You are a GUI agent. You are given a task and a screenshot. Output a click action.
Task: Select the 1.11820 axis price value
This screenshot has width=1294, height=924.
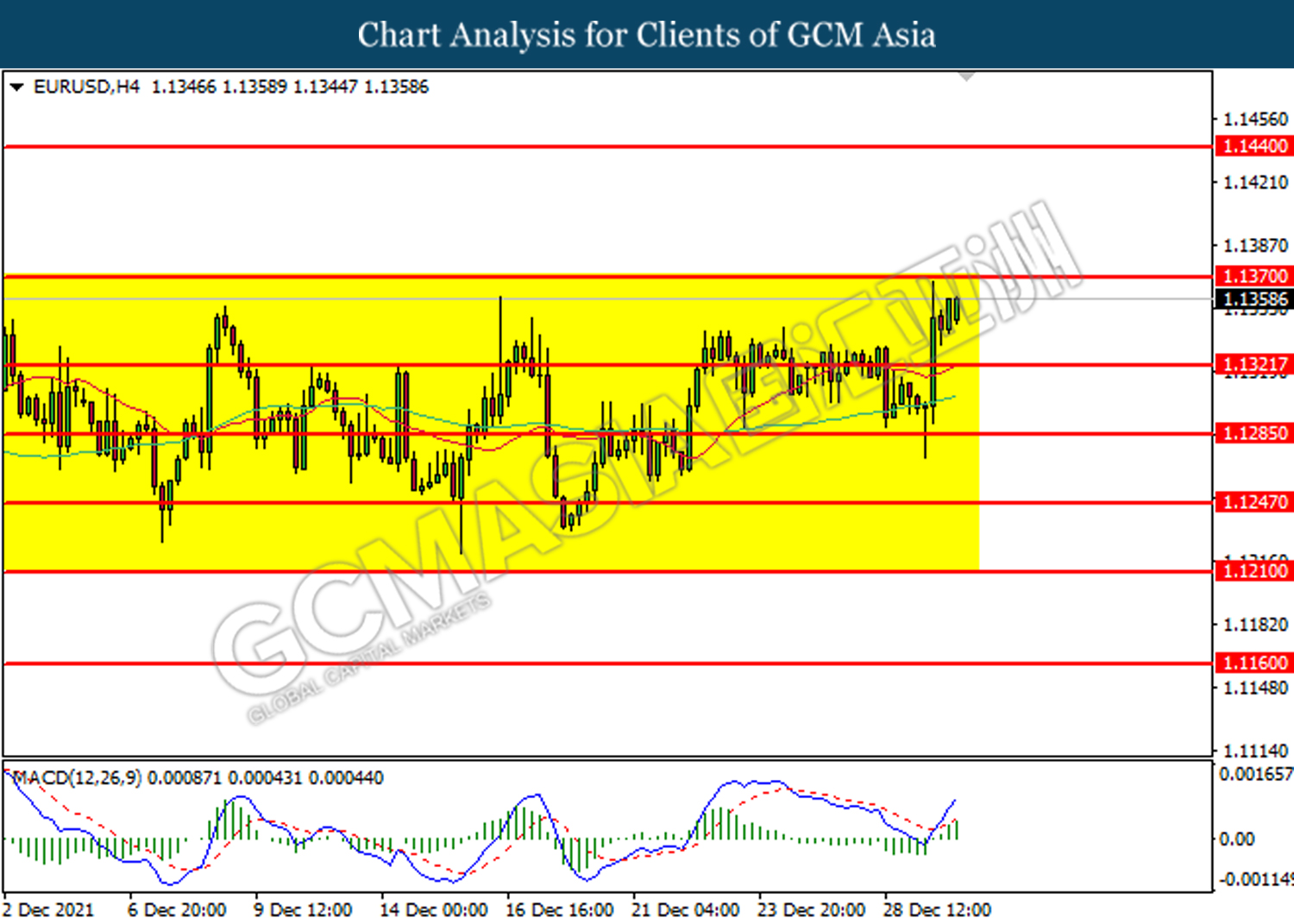[x=1256, y=625]
